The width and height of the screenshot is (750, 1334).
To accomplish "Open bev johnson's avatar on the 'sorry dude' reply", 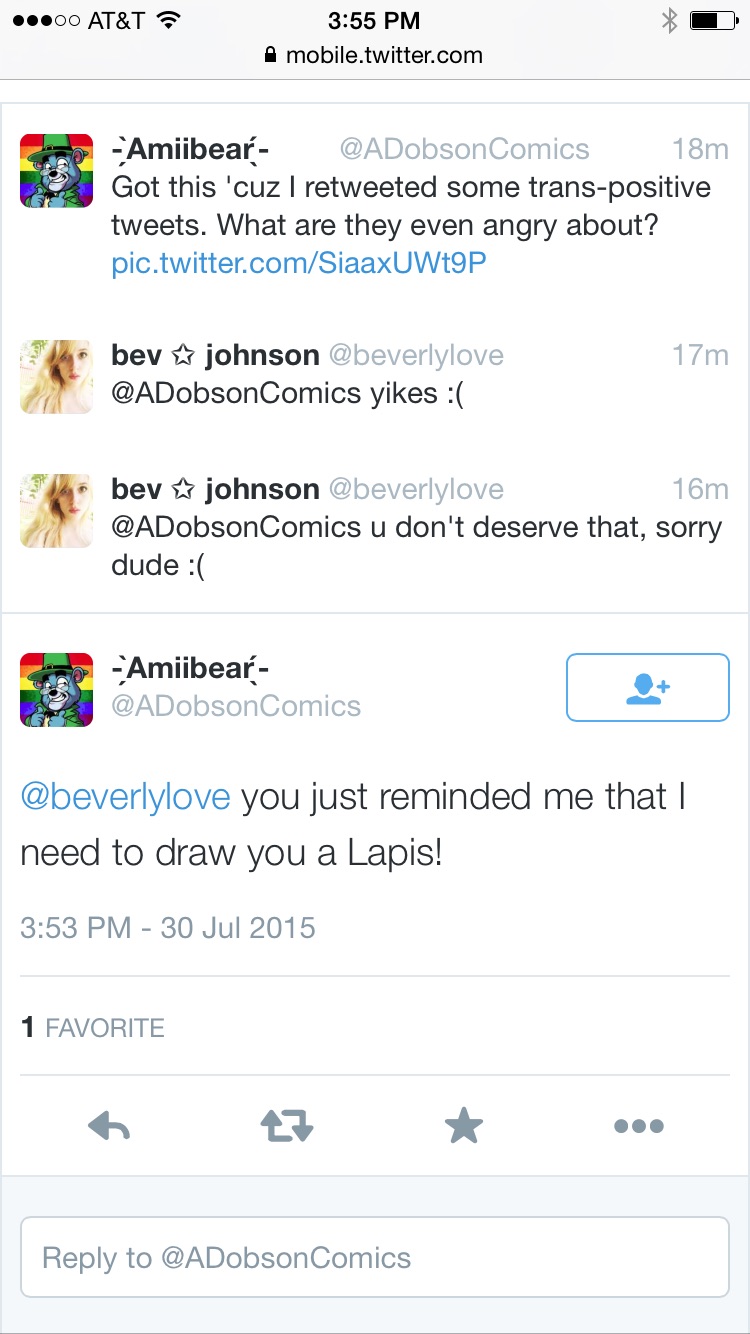I will click(57, 511).
